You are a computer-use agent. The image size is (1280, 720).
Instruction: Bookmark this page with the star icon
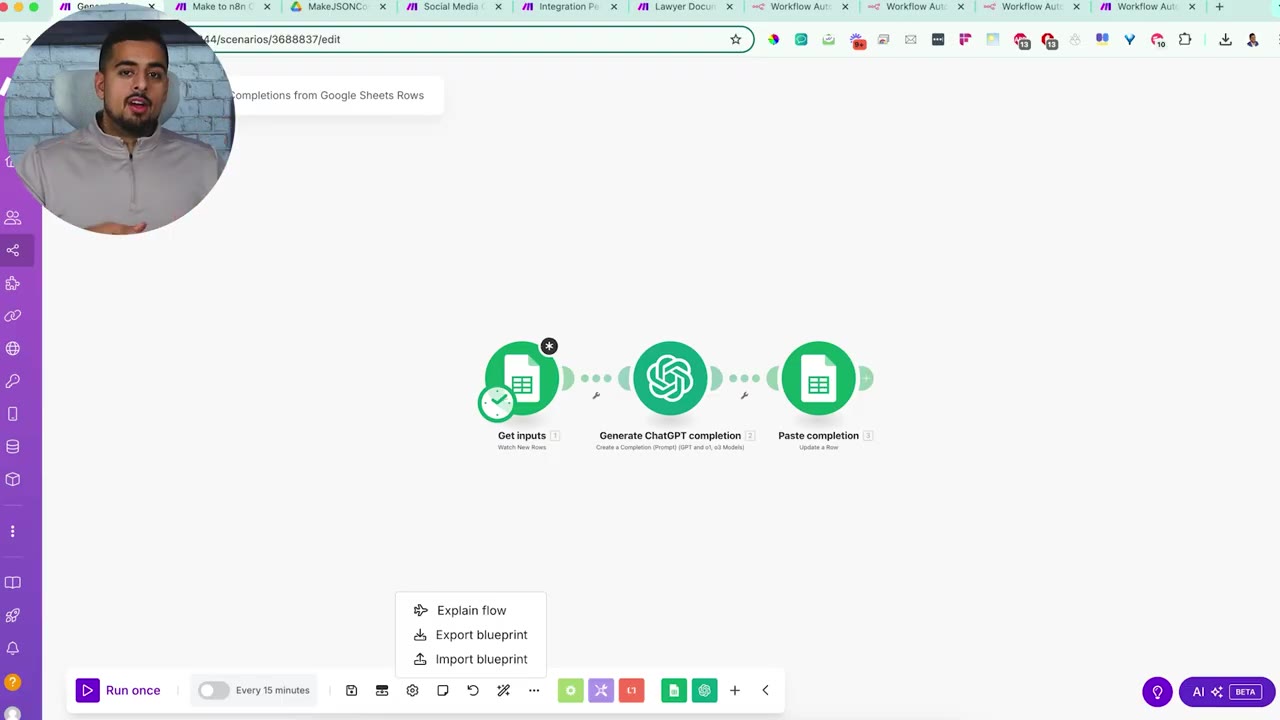pos(736,40)
